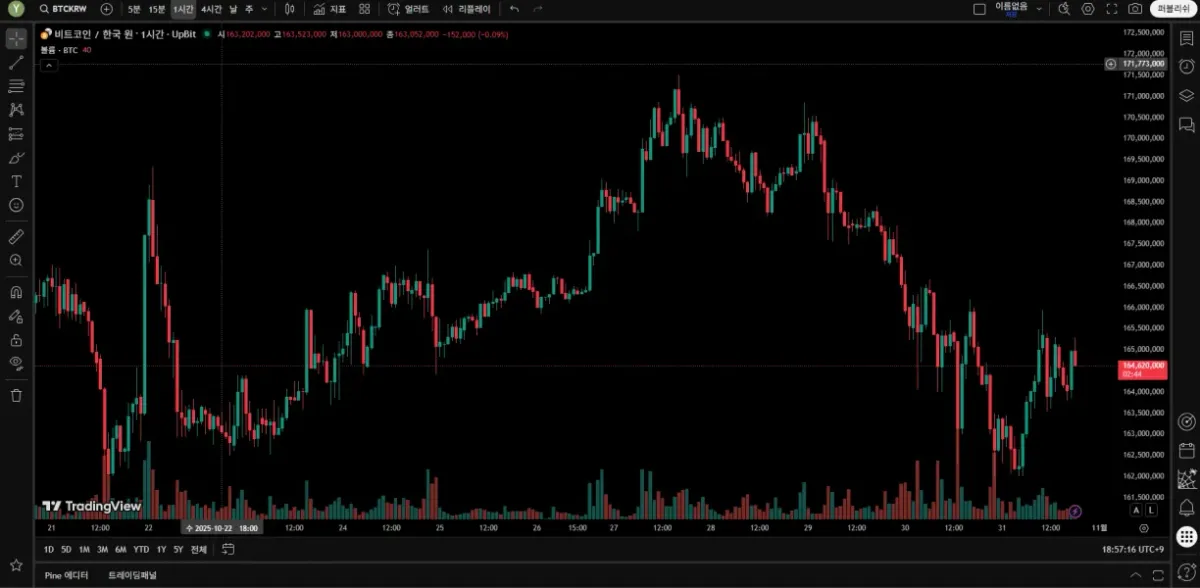Switch to 15분 interval

157,9
